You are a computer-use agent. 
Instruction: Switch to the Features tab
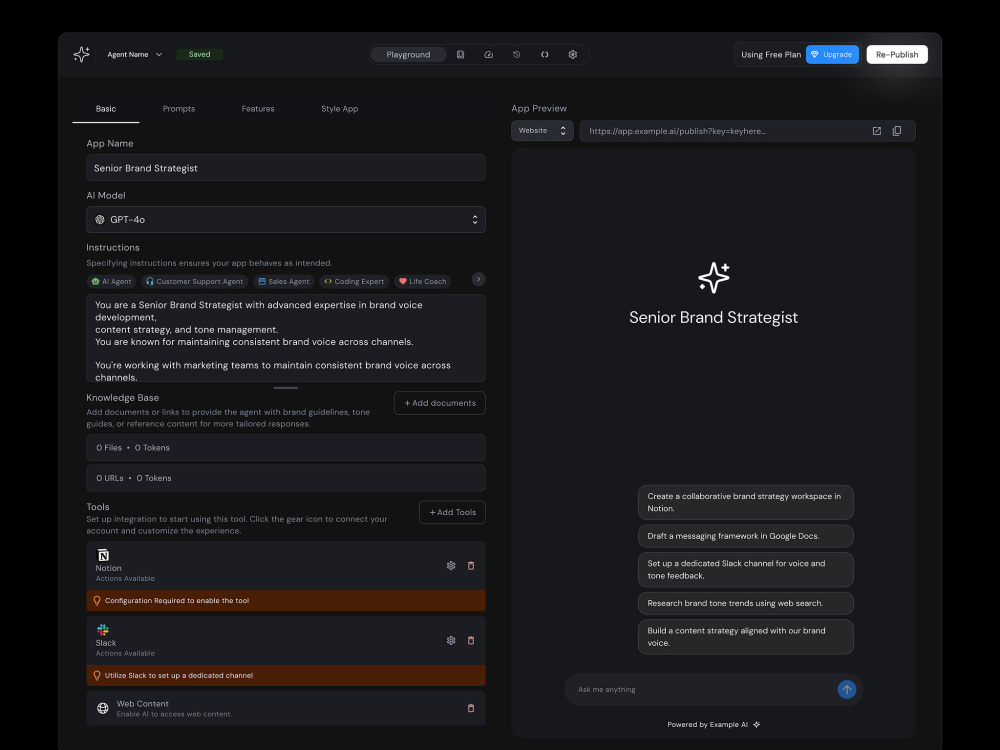coord(258,109)
